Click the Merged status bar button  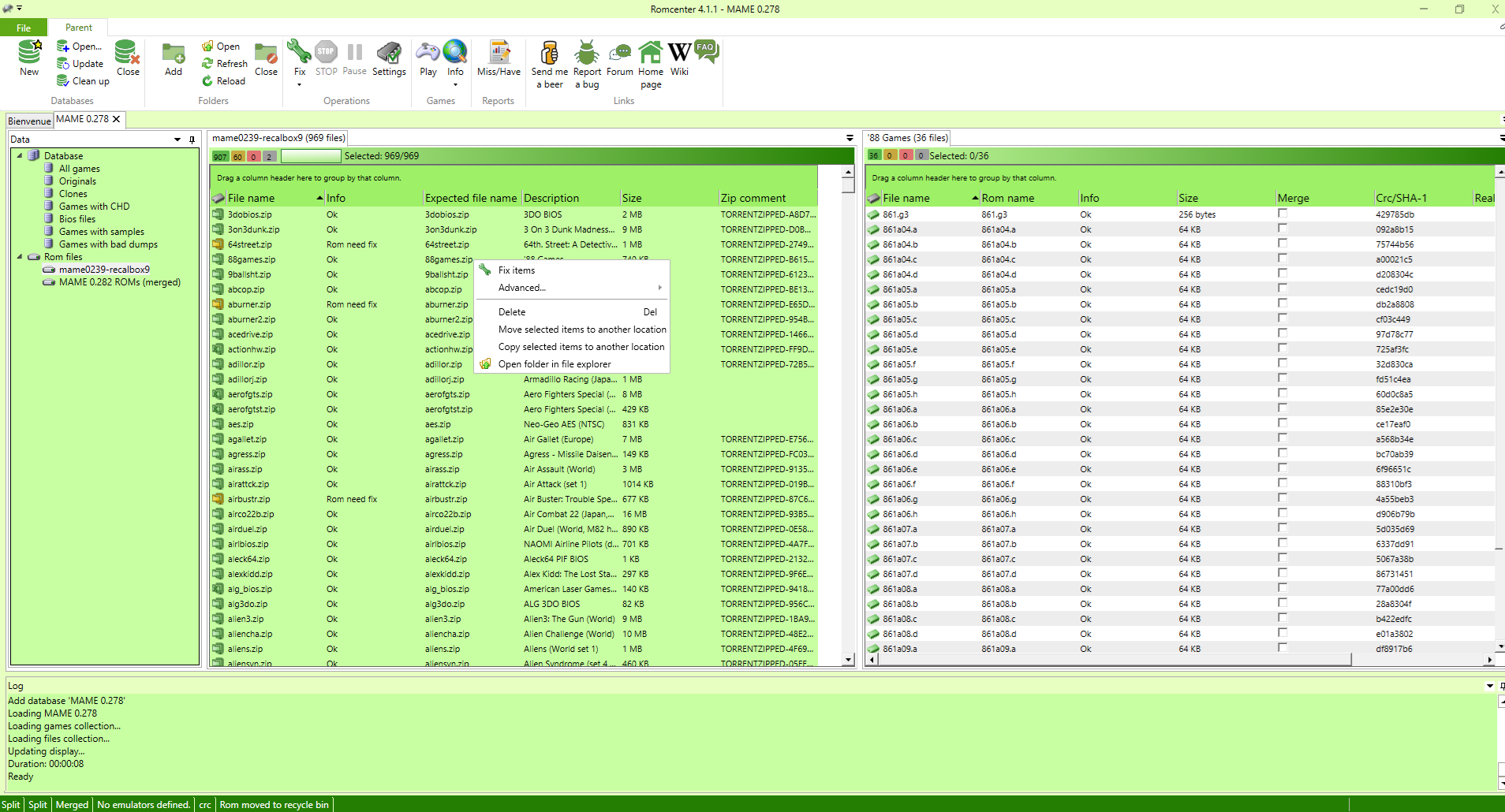[72, 804]
